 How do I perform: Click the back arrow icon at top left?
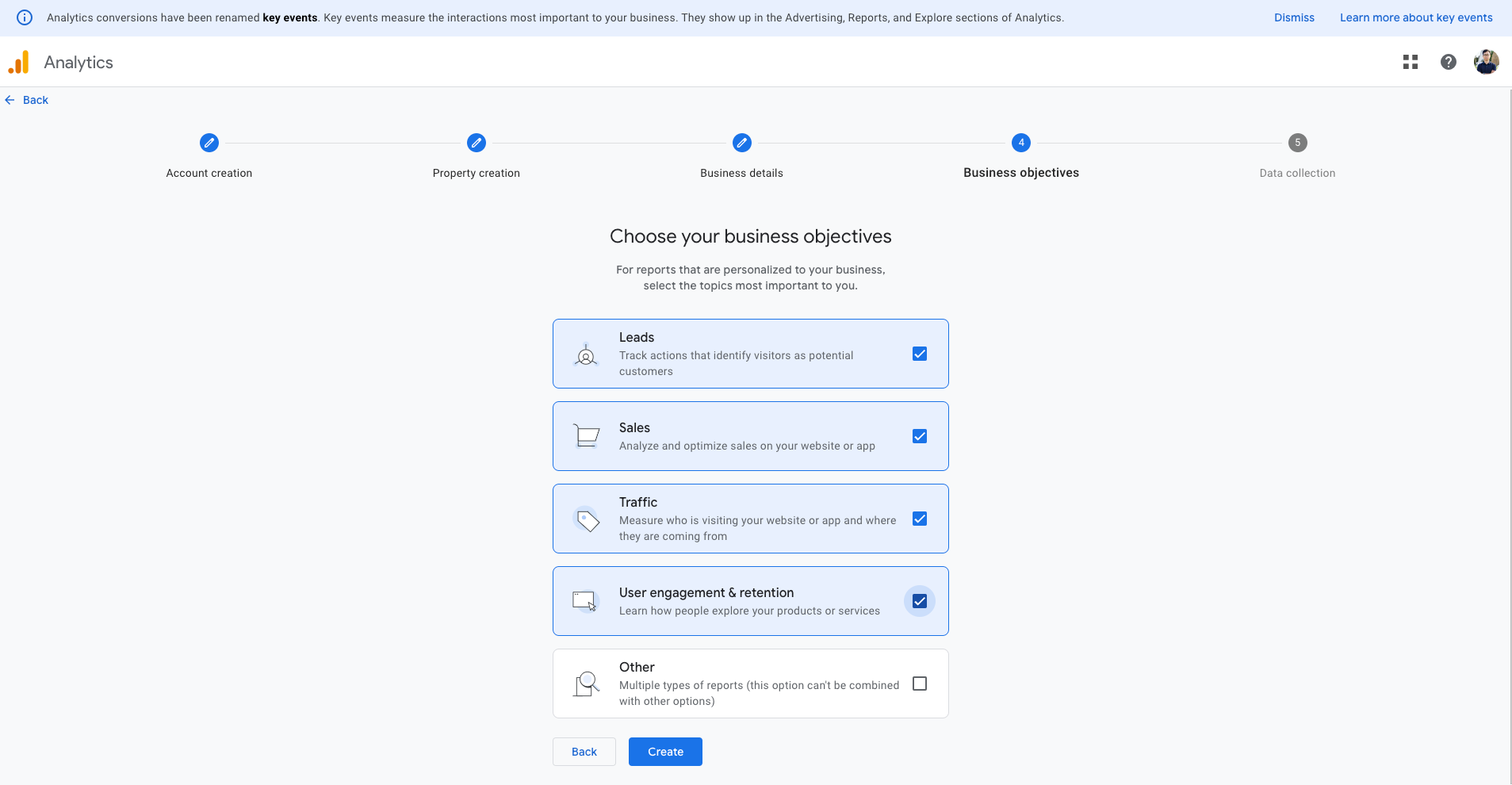click(x=10, y=100)
